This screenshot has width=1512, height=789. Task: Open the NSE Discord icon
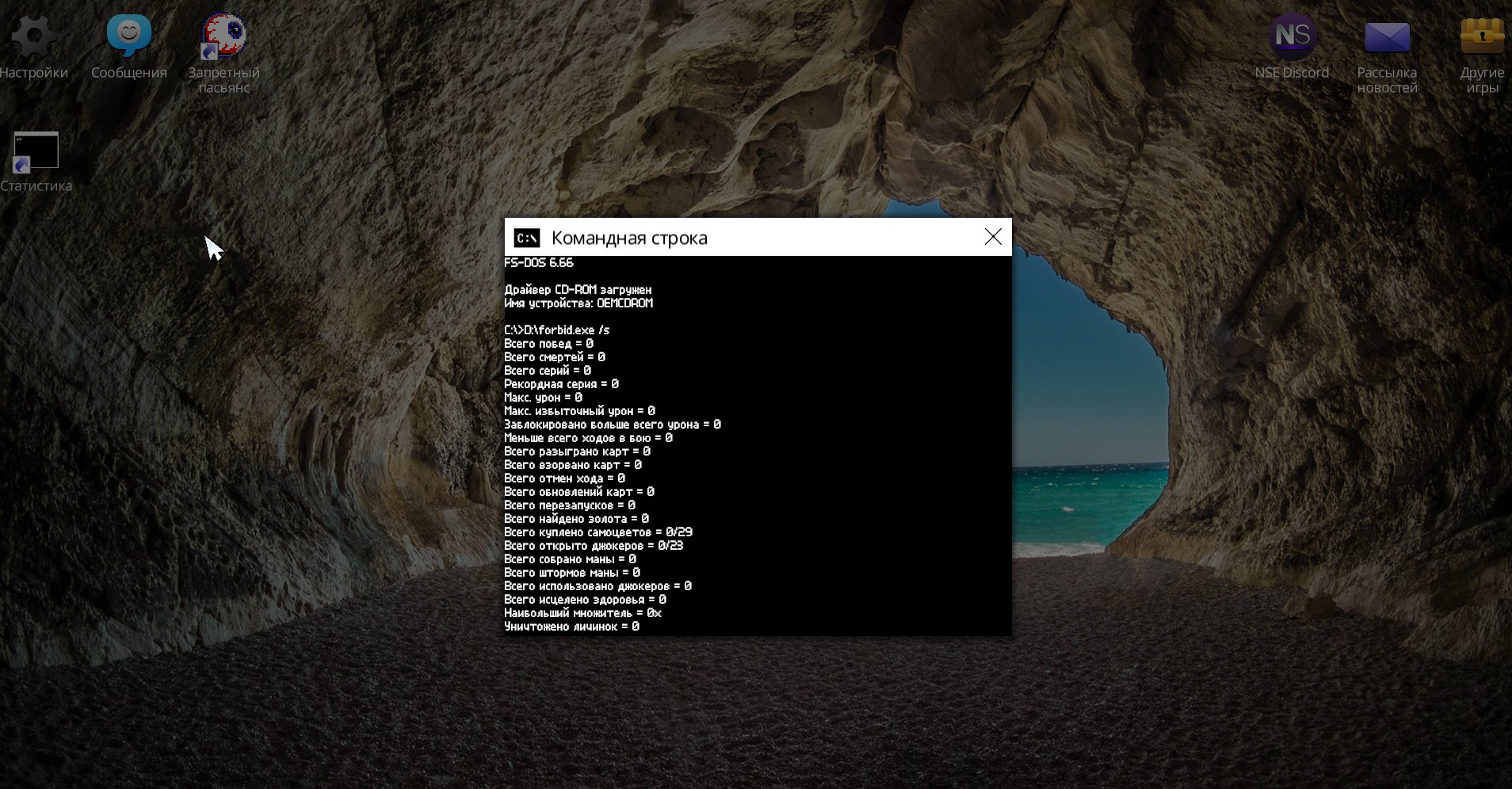(x=1292, y=36)
